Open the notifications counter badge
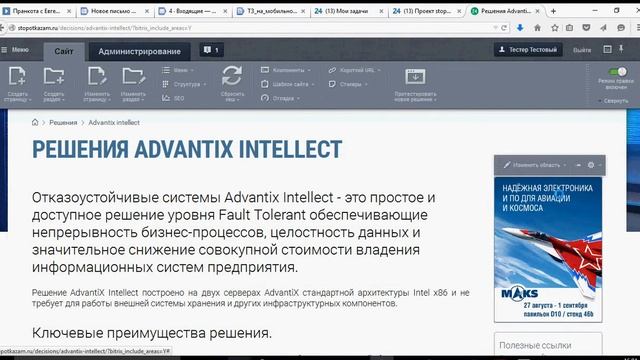Image resolution: width=640 pixels, height=360 pixels. click(211, 50)
